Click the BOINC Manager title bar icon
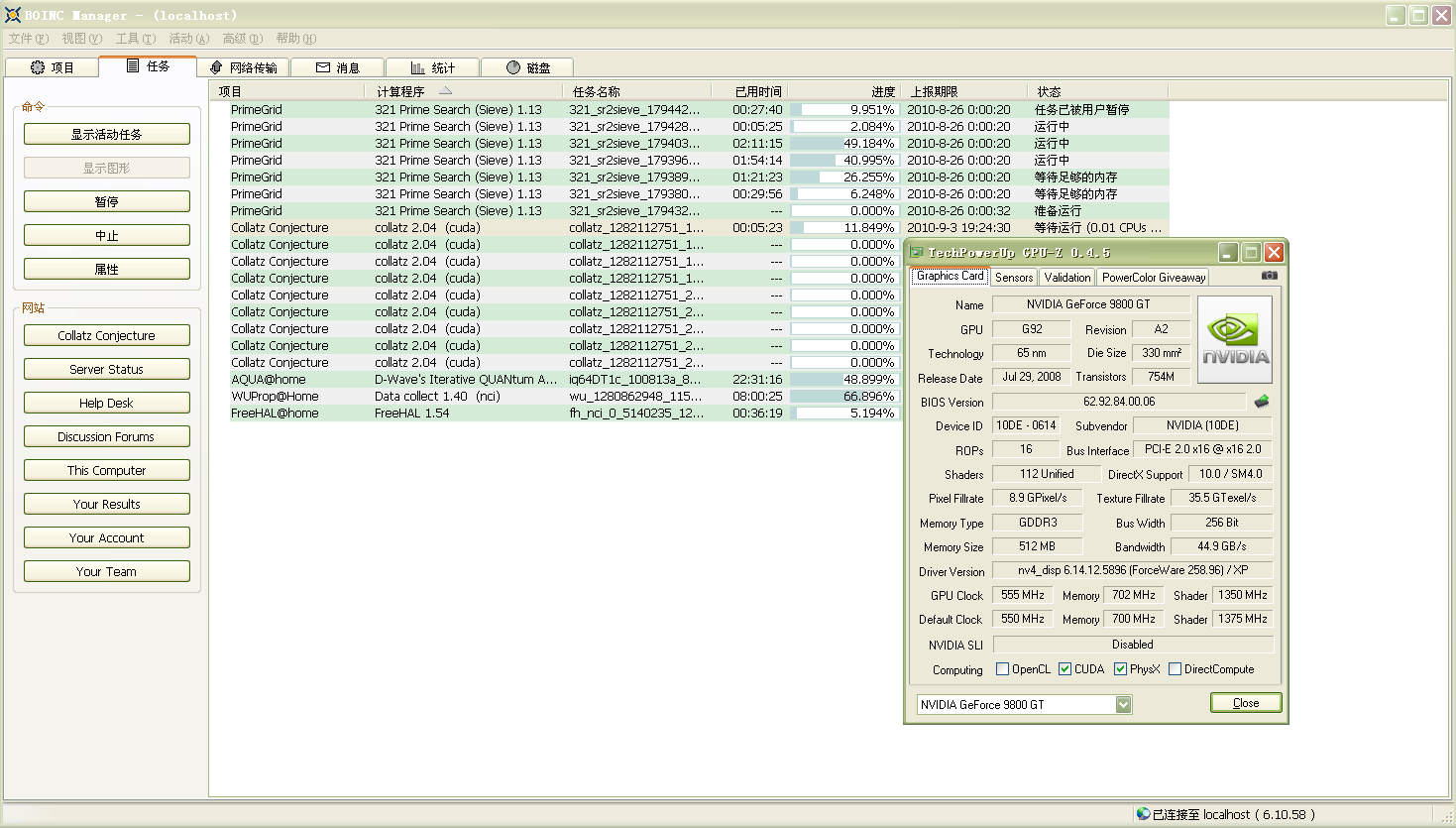 [x=12, y=15]
